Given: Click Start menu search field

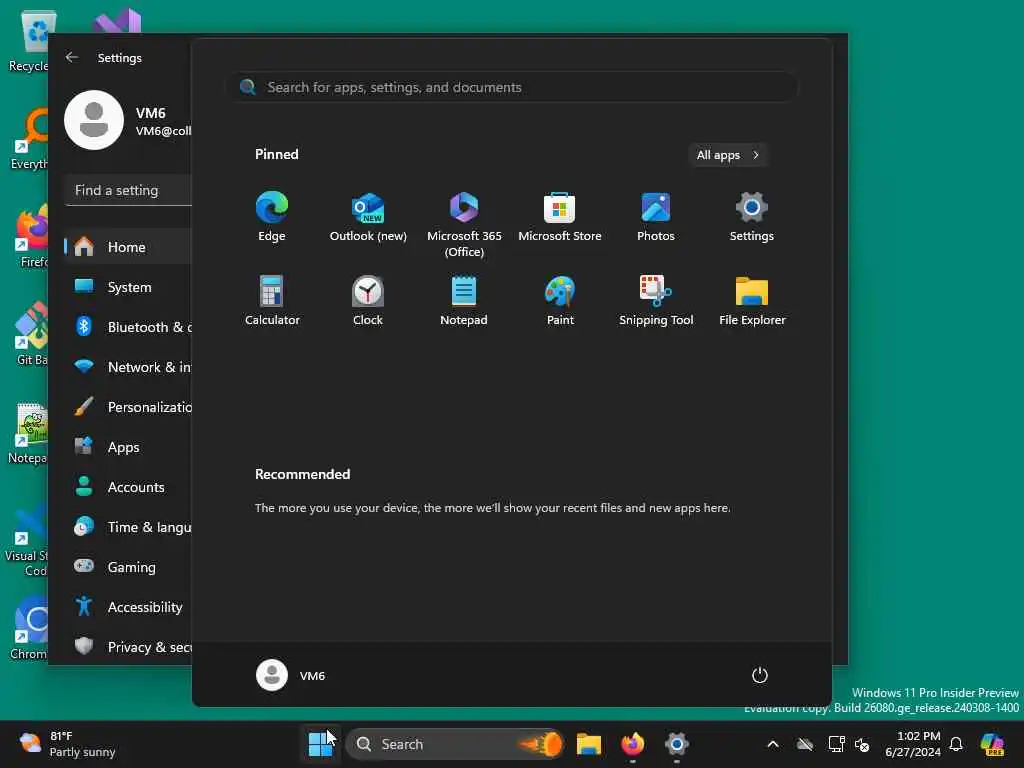Looking at the screenshot, I should (515, 87).
